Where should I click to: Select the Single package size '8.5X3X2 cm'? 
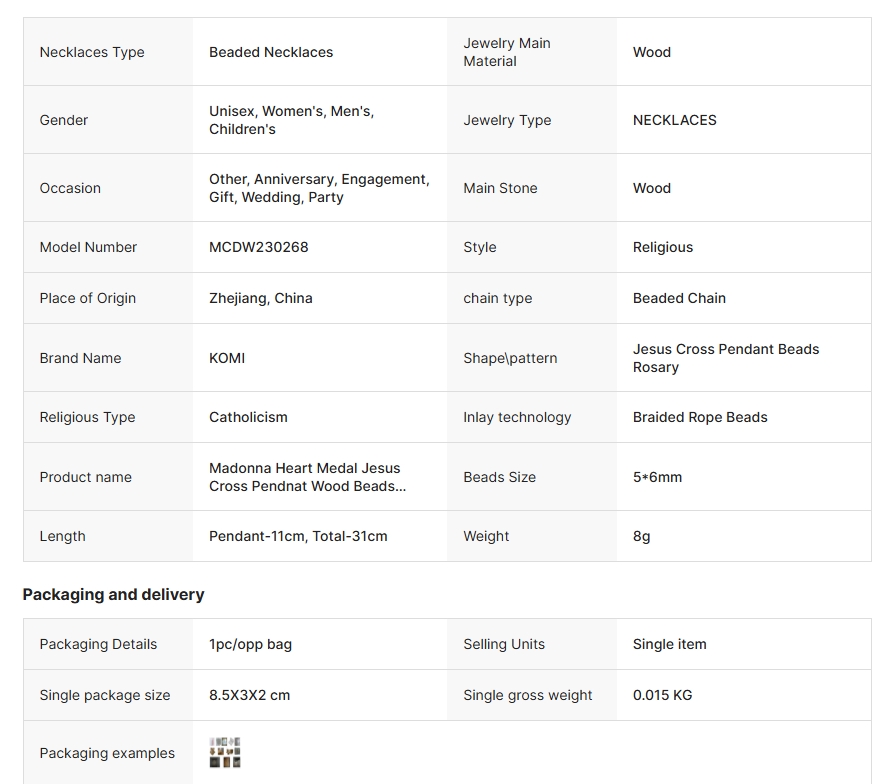[x=250, y=695]
